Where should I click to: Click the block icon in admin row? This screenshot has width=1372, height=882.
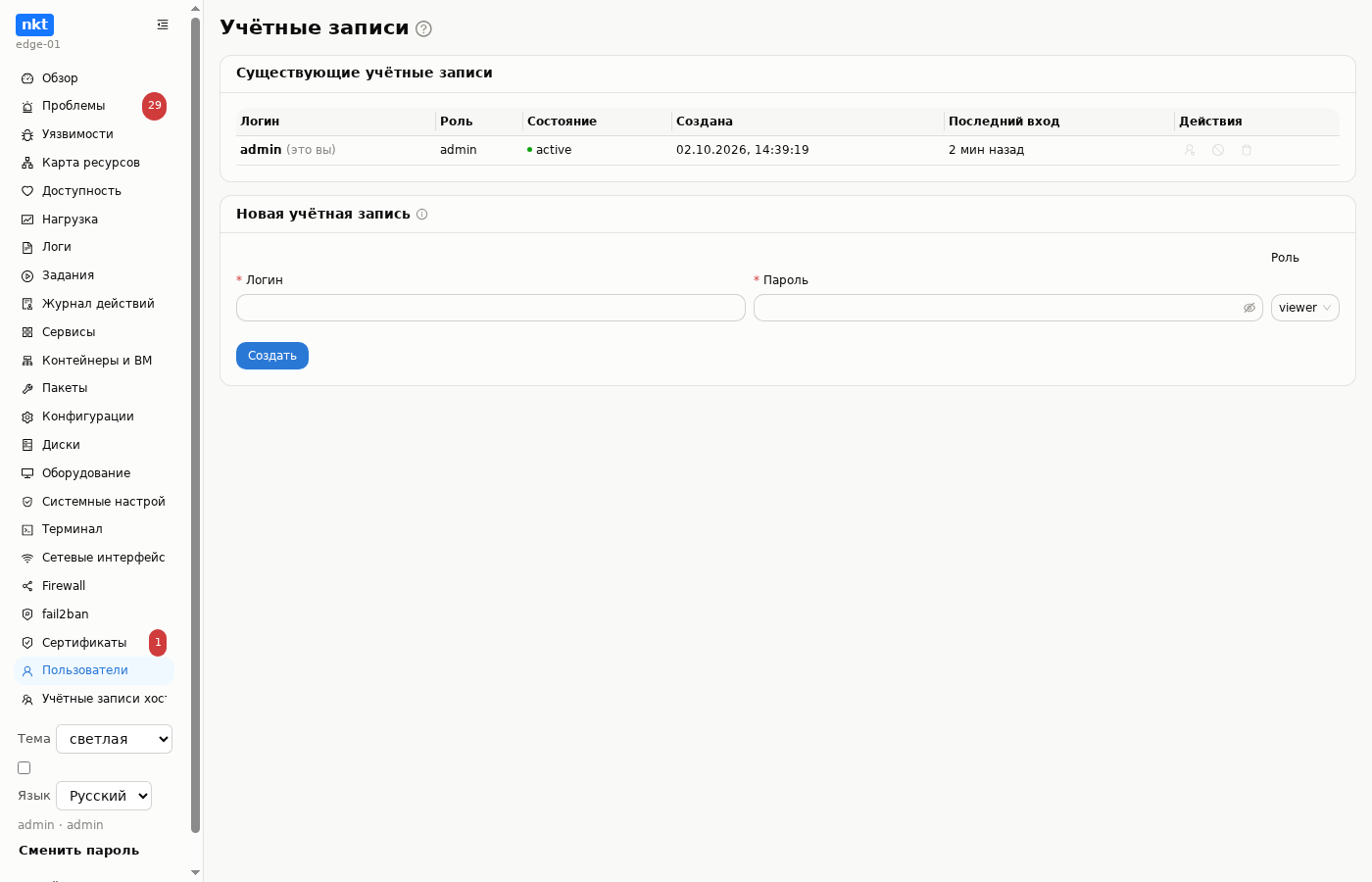pos(1218,150)
